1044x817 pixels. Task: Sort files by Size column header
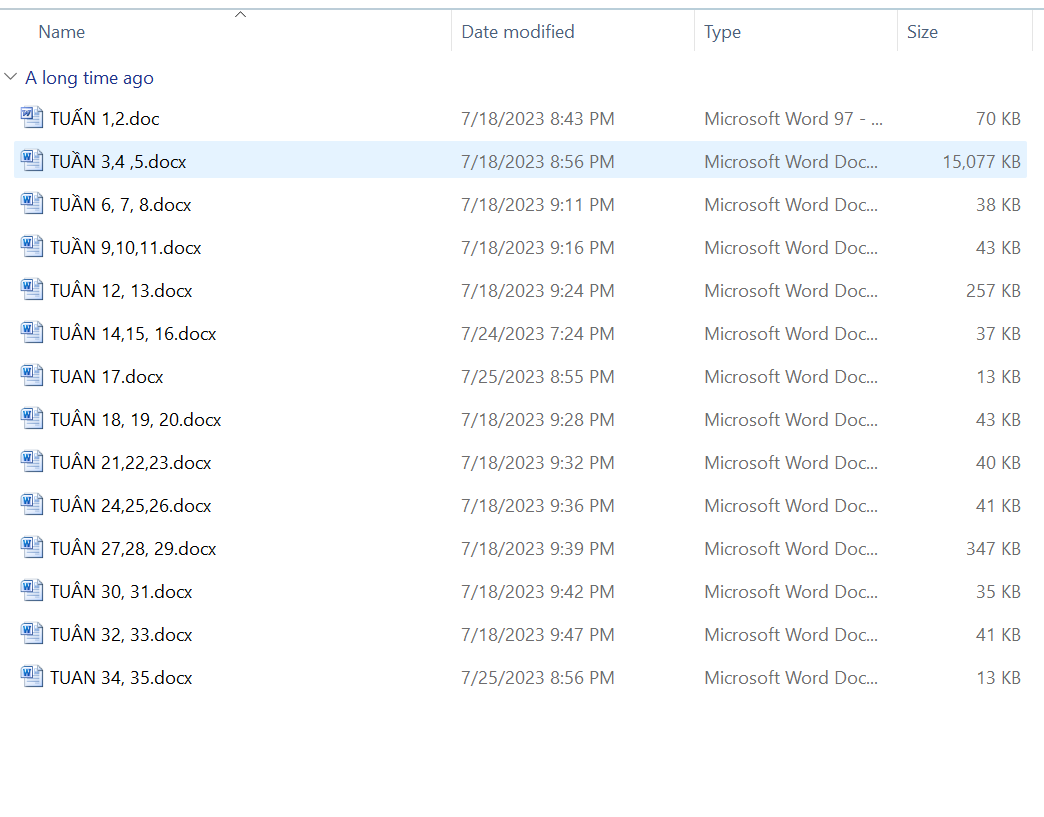tap(922, 32)
